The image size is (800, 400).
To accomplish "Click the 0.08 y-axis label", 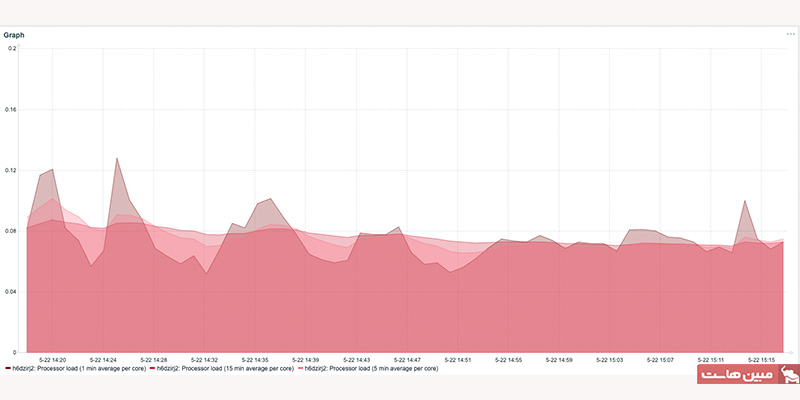I will [x=11, y=231].
